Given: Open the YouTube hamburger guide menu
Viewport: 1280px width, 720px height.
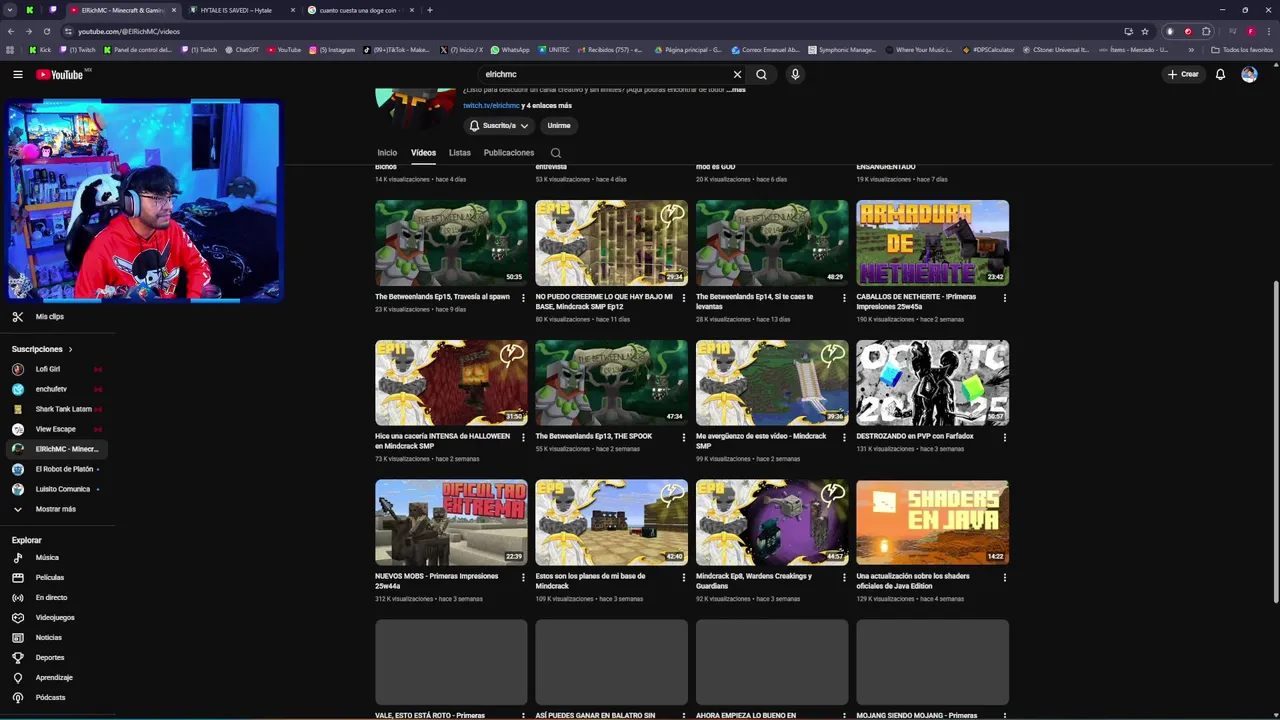Looking at the screenshot, I should 17,74.
